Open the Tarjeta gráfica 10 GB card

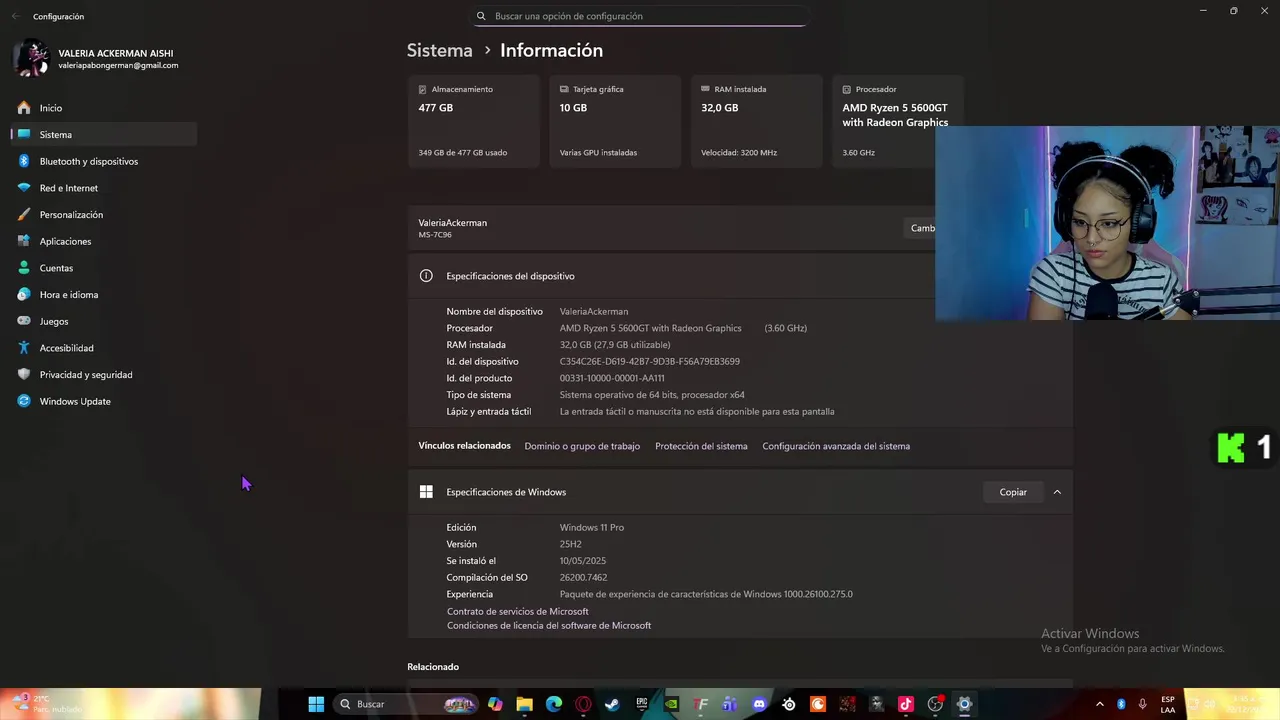(x=615, y=121)
